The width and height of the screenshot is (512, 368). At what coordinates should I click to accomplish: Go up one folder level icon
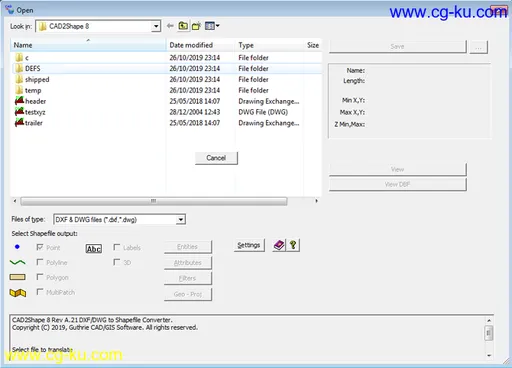[x=183, y=26]
